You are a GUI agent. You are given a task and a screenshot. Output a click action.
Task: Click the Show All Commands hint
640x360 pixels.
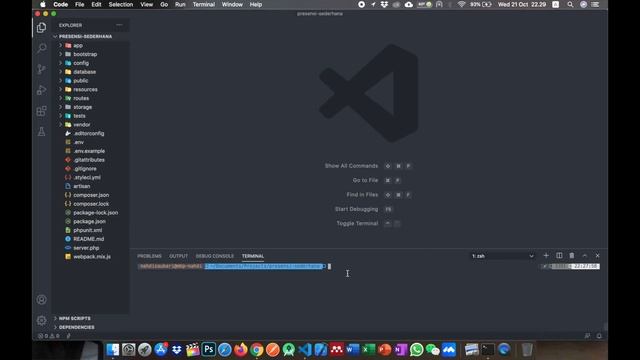point(351,166)
